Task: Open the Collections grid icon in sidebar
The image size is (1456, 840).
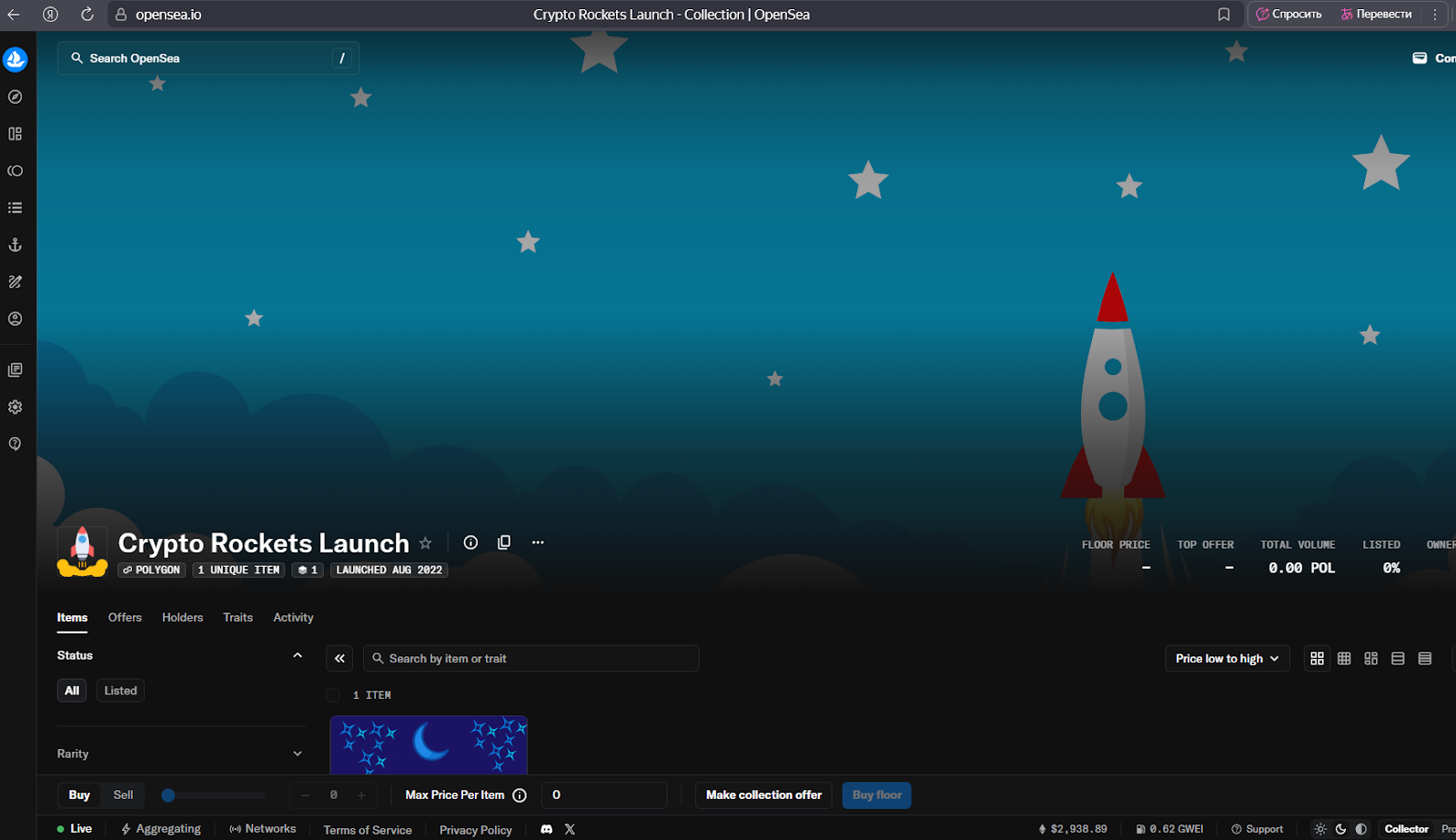Action: 15,134
